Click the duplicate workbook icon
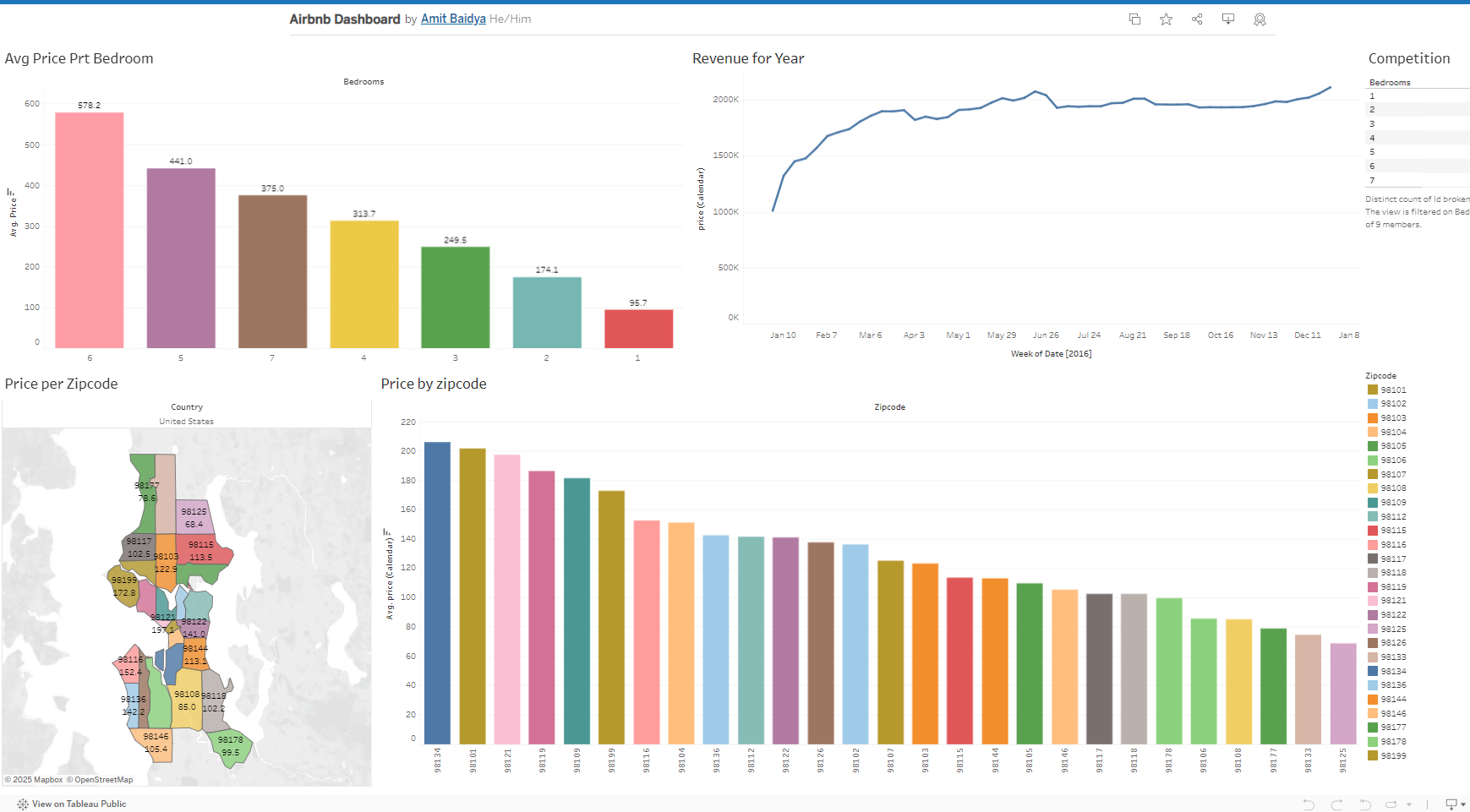This screenshot has height=812, width=1470. 1134,19
